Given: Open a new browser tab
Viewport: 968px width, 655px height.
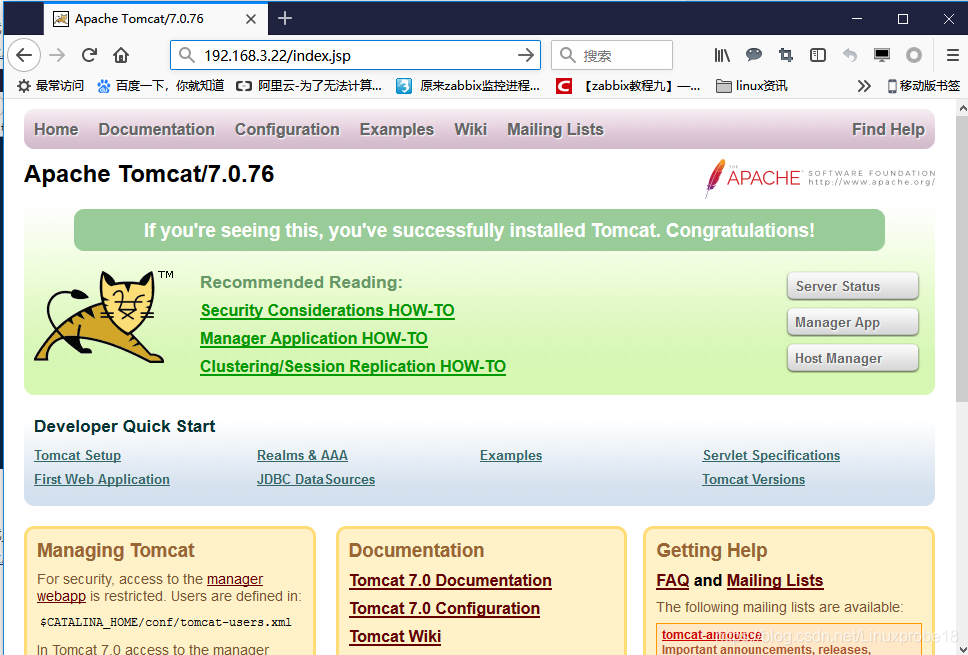Looking at the screenshot, I should [x=285, y=19].
